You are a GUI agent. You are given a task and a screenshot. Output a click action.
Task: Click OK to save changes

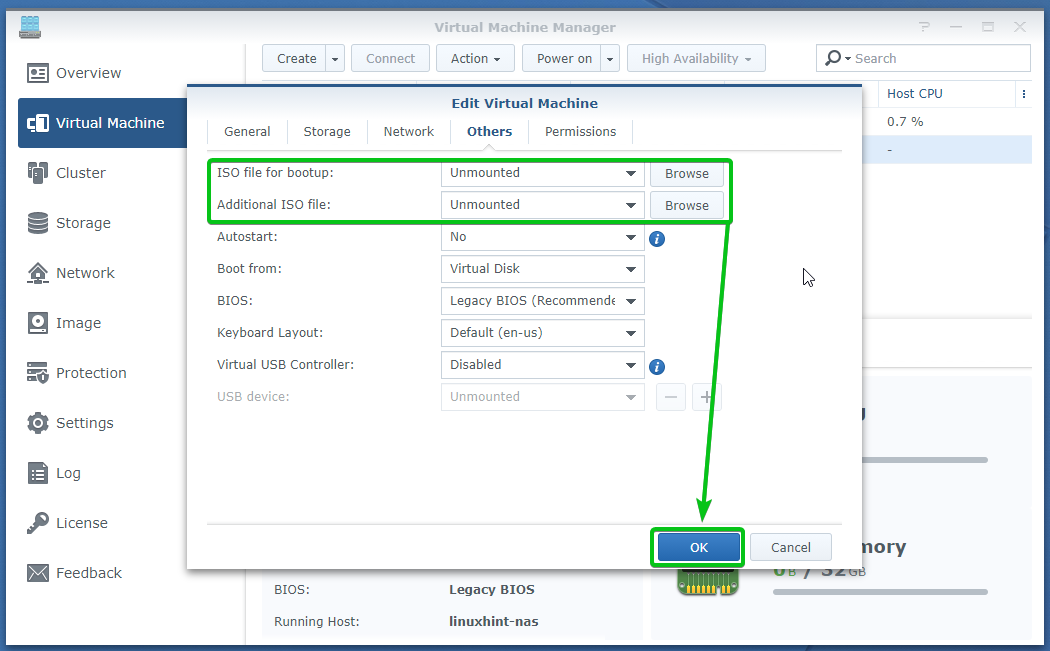698,547
